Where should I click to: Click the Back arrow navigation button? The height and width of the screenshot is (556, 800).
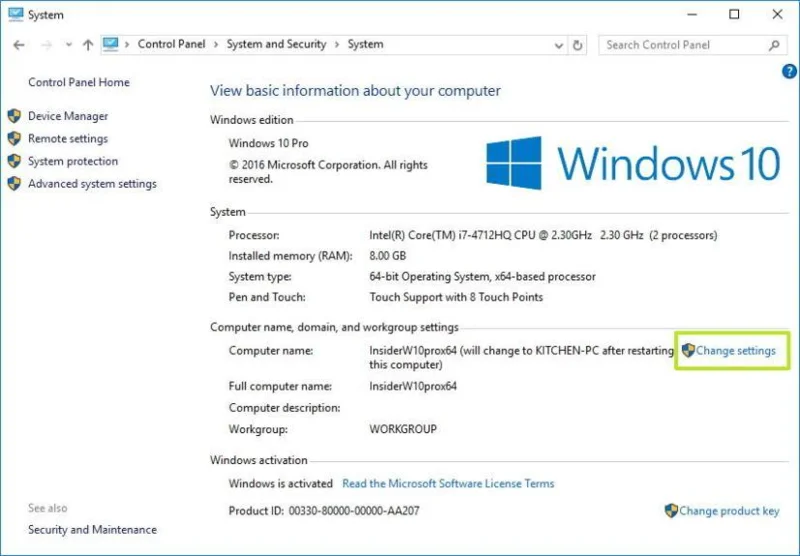19,45
